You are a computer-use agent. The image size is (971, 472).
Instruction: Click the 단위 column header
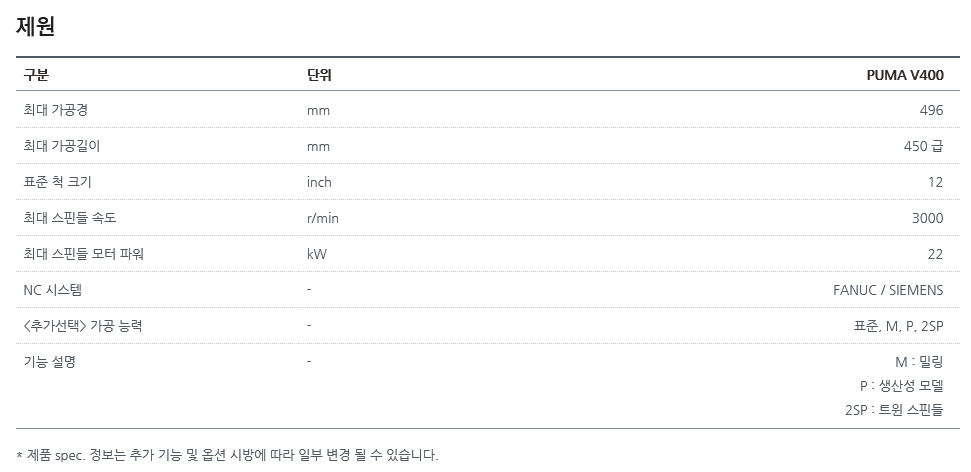click(x=319, y=75)
